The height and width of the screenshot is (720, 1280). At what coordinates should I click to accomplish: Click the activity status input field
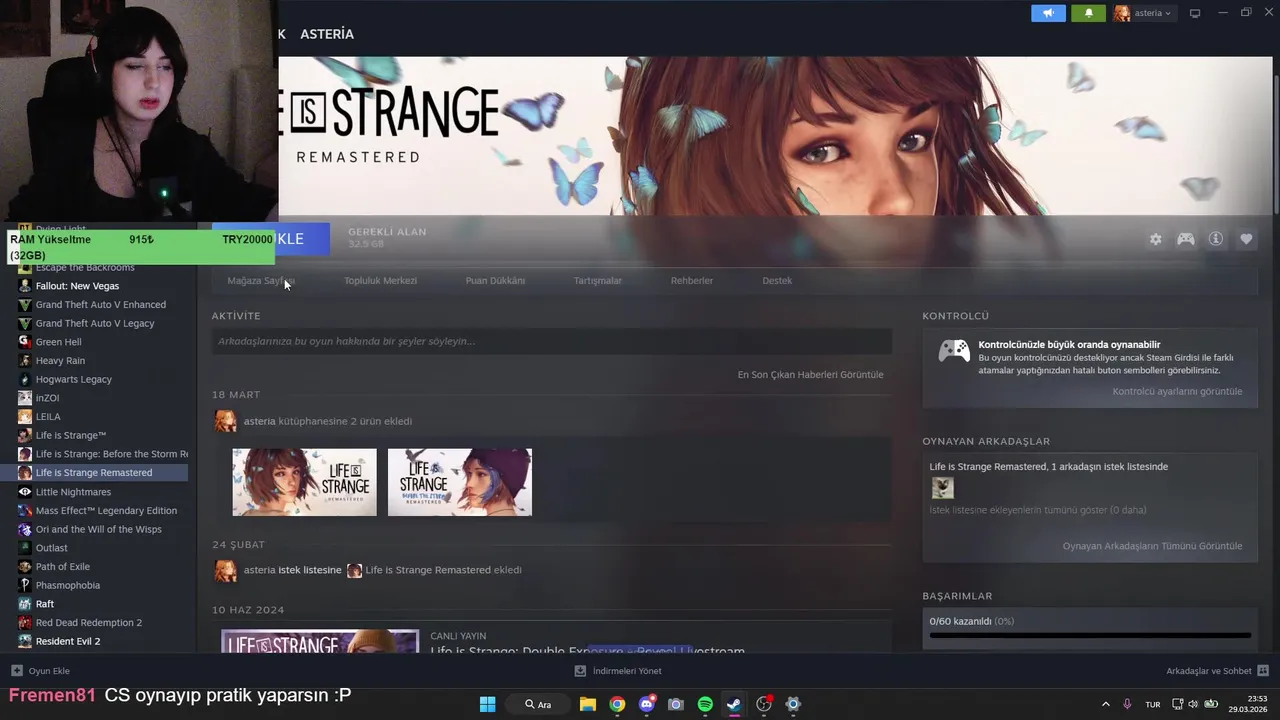[551, 341]
